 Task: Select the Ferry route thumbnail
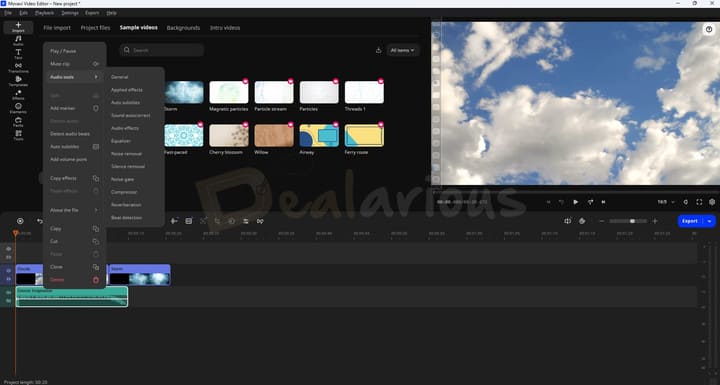[364, 136]
